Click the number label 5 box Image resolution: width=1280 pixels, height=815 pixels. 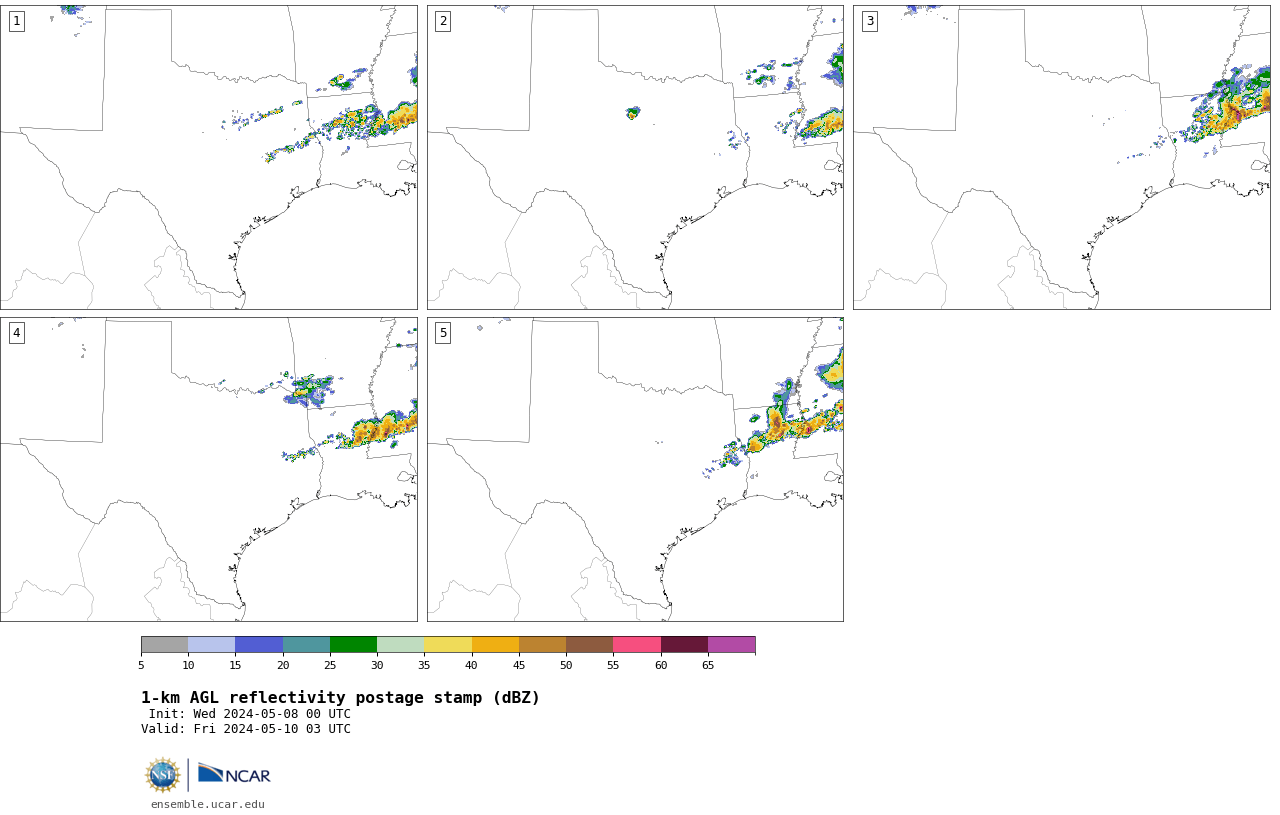pyautogui.click(x=443, y=333)
